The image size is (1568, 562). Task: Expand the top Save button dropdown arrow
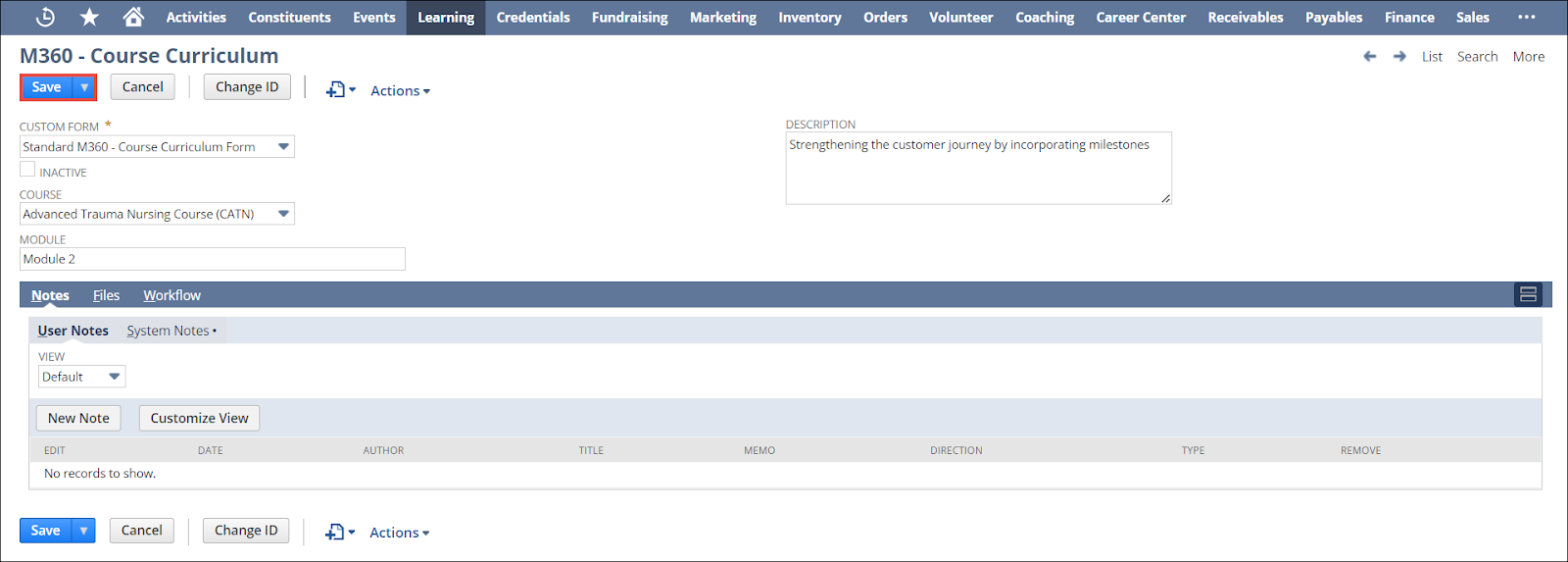(x=84, y=87)
